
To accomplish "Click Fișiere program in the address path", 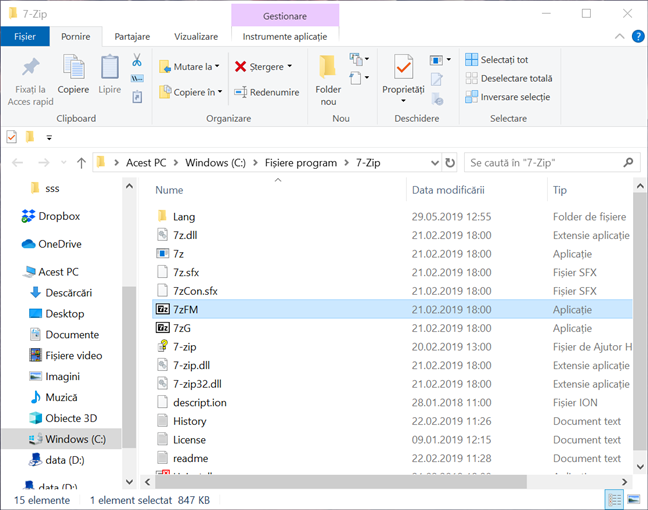I will tap(301, 163).
